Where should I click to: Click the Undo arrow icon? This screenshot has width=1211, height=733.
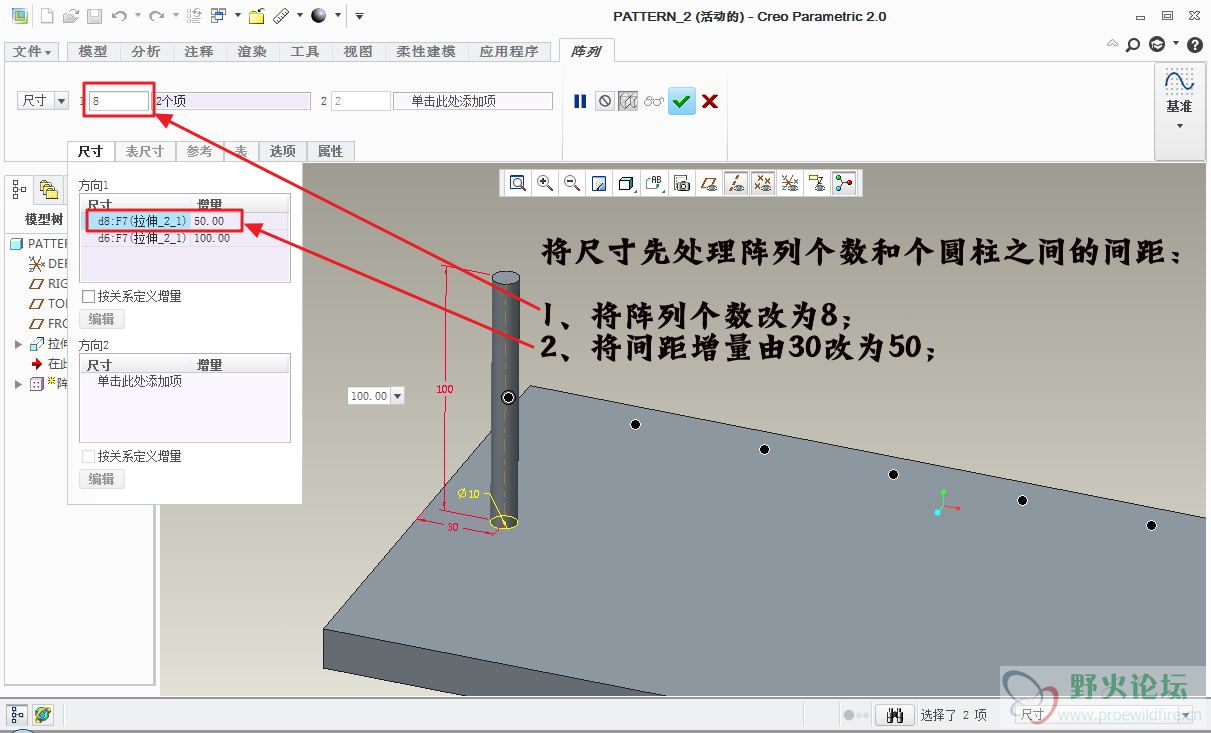[119, 16]
